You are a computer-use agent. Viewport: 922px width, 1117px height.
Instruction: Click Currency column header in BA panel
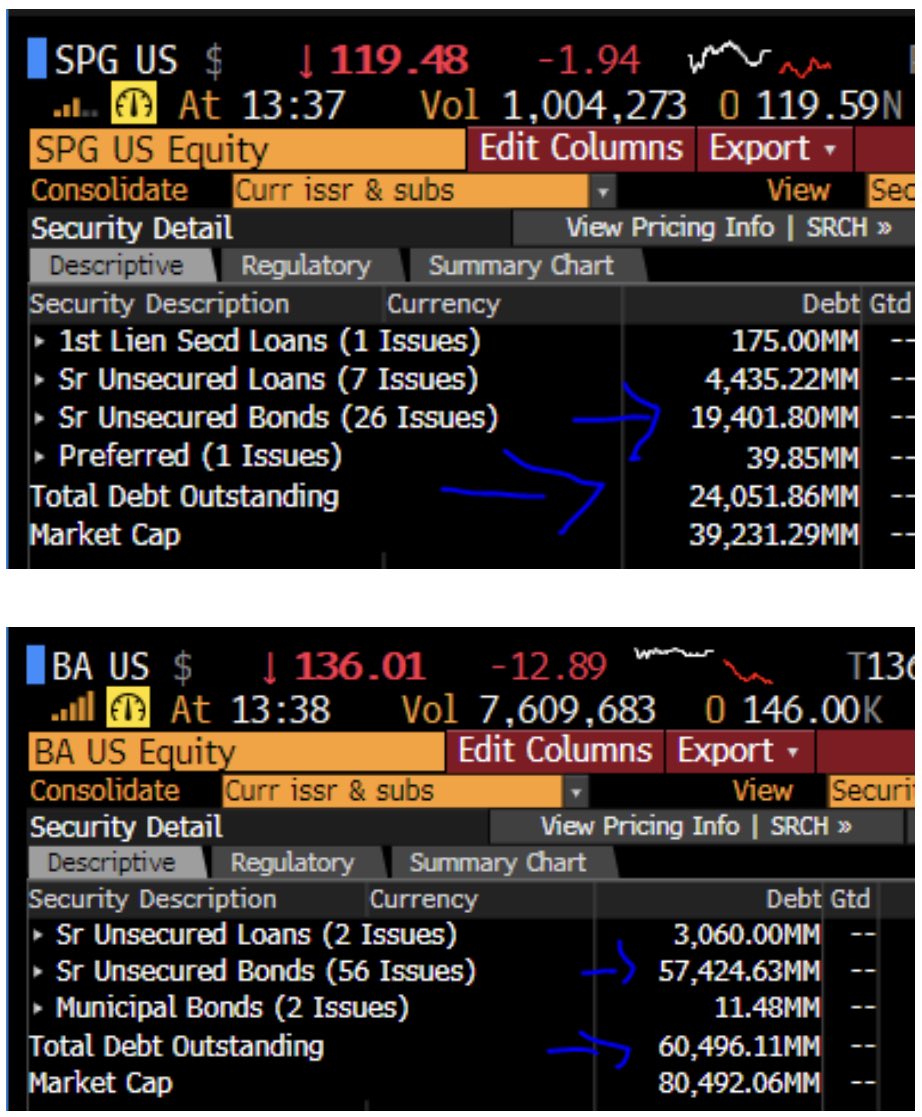pos(424,900)
